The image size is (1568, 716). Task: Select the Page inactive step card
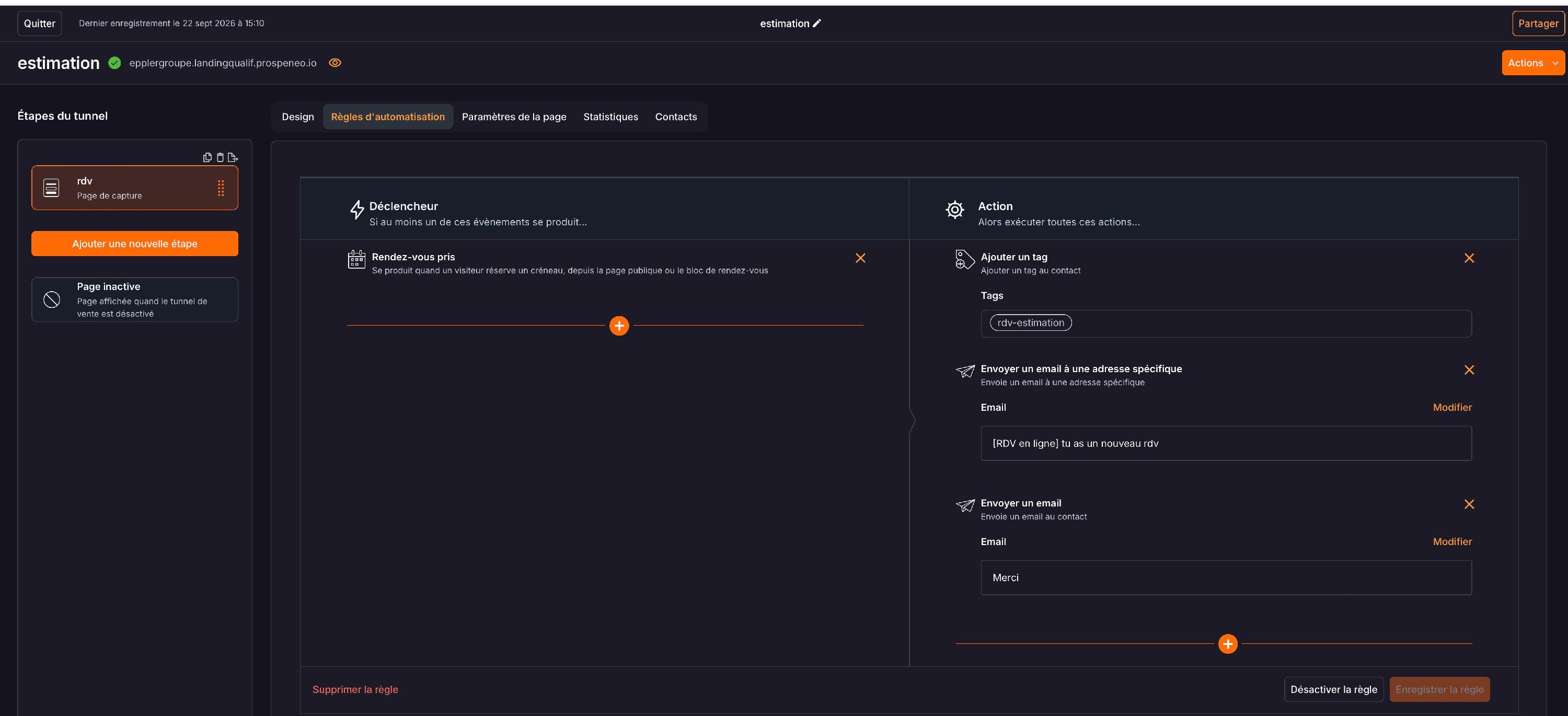(134, 299)
